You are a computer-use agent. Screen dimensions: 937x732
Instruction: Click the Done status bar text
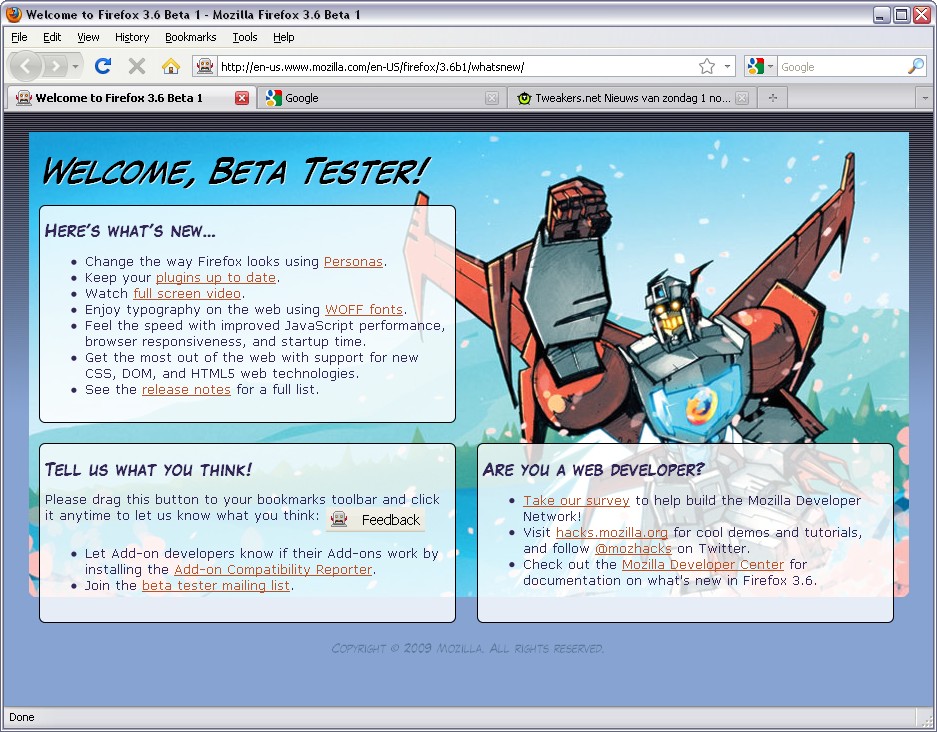22,717
